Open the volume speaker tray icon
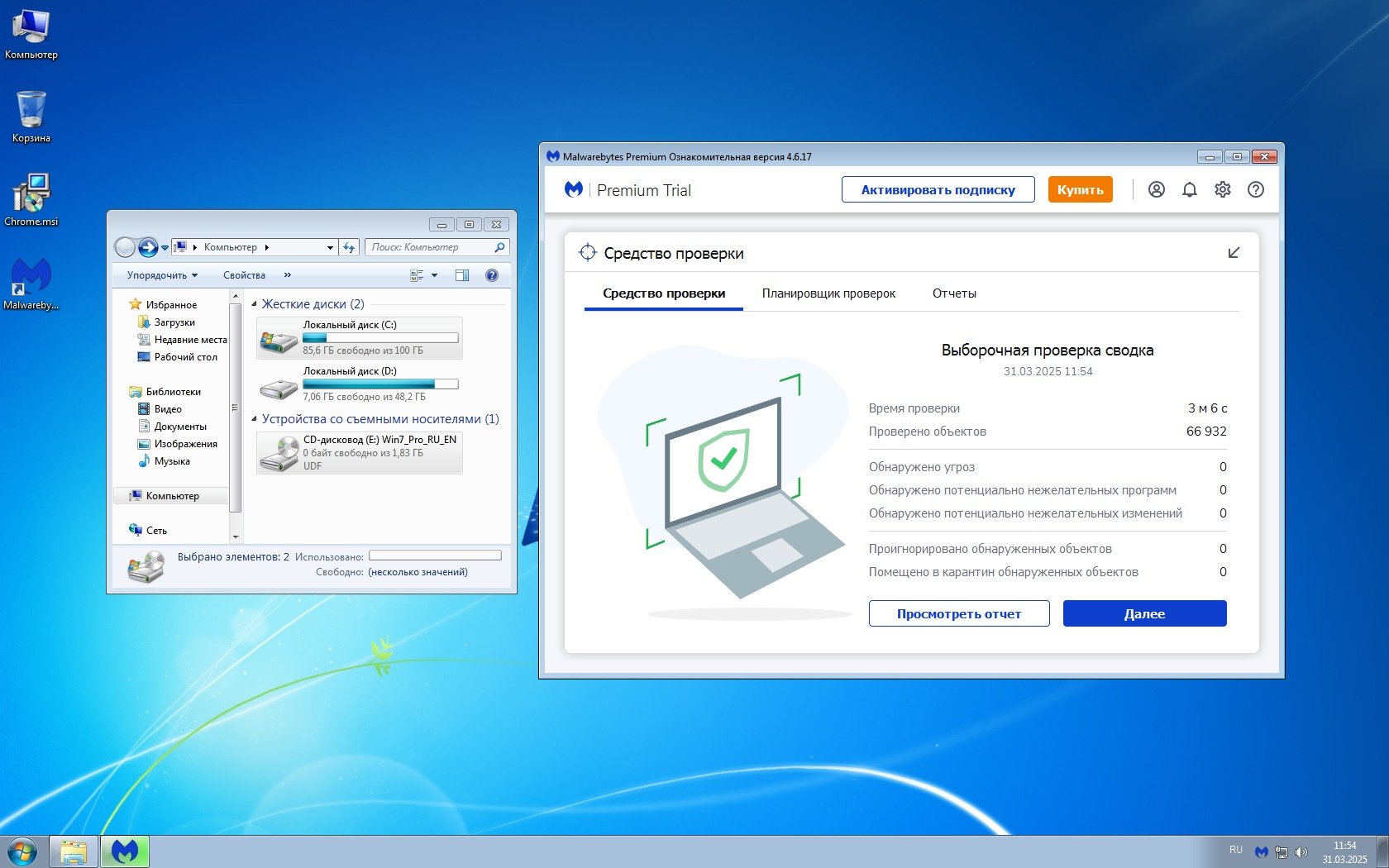The height and width of the screenshot is (868, 1389). point(1301,851)
